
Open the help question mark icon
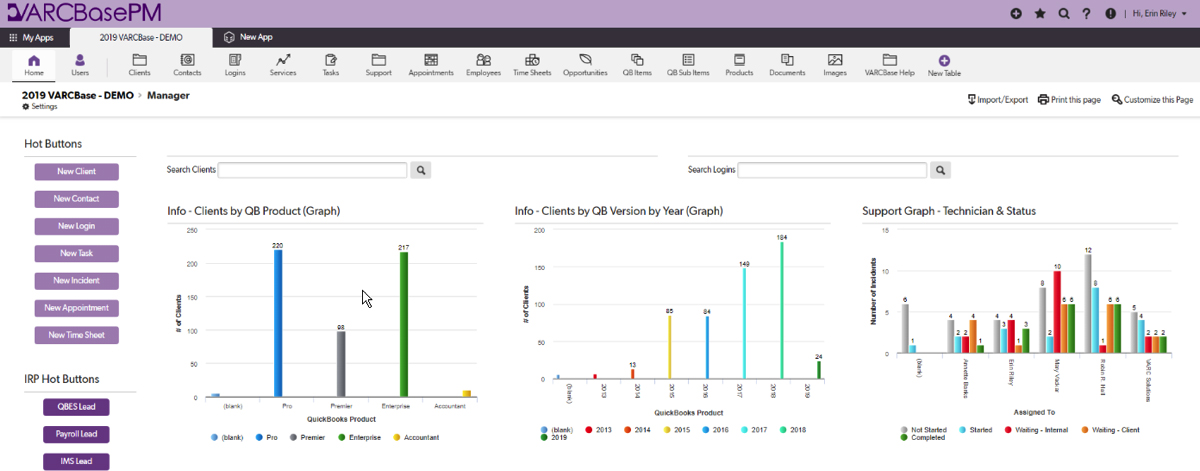click(x=1086, y=14)
